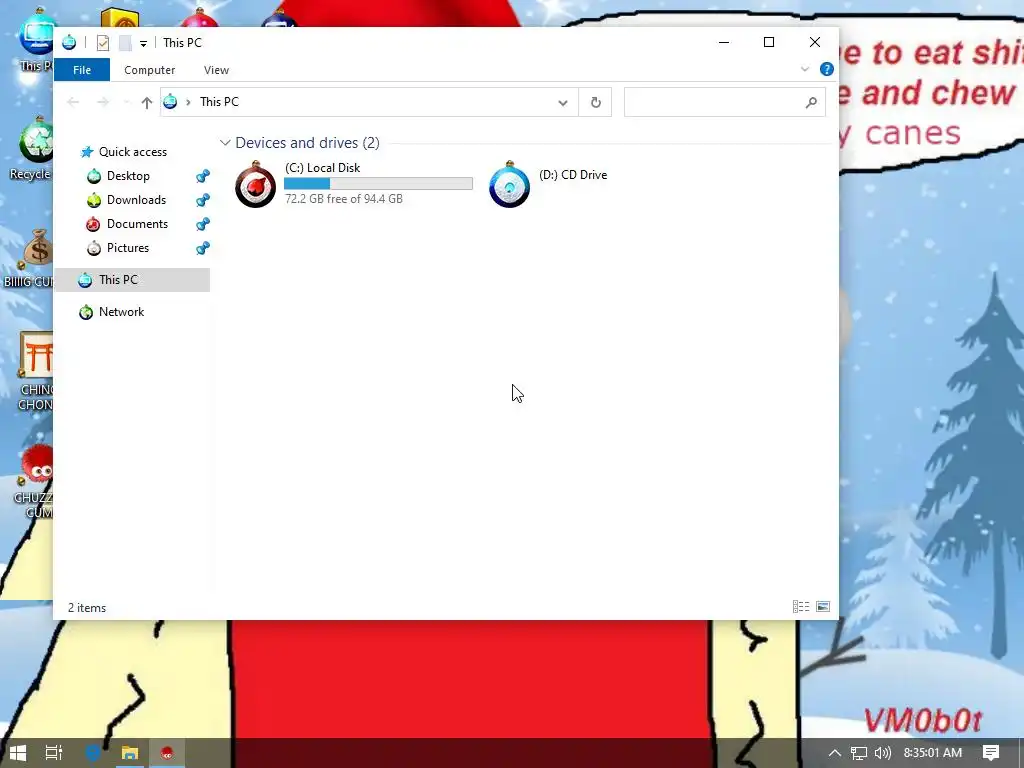Click the pin icon next to Desktop
Screen dimensions: 1024x768
click(203, 176)
